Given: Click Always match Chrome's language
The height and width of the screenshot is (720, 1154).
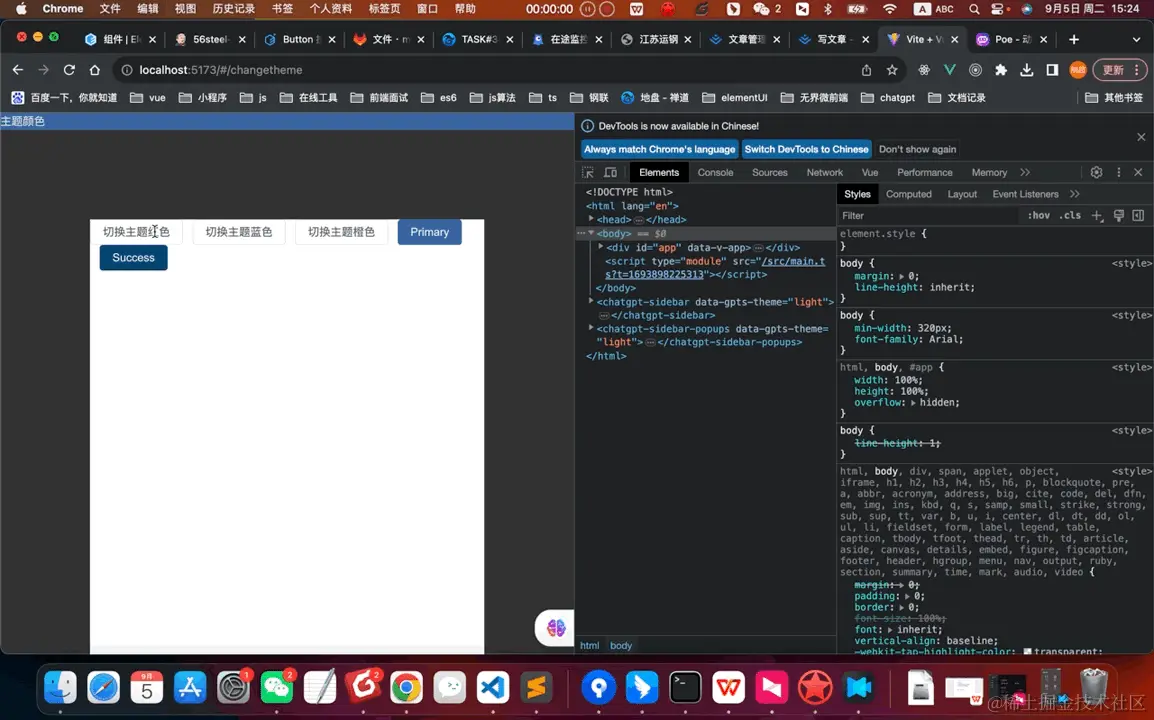Looking at the screenshot, I should pyautogui.click(x=659, y=149).
